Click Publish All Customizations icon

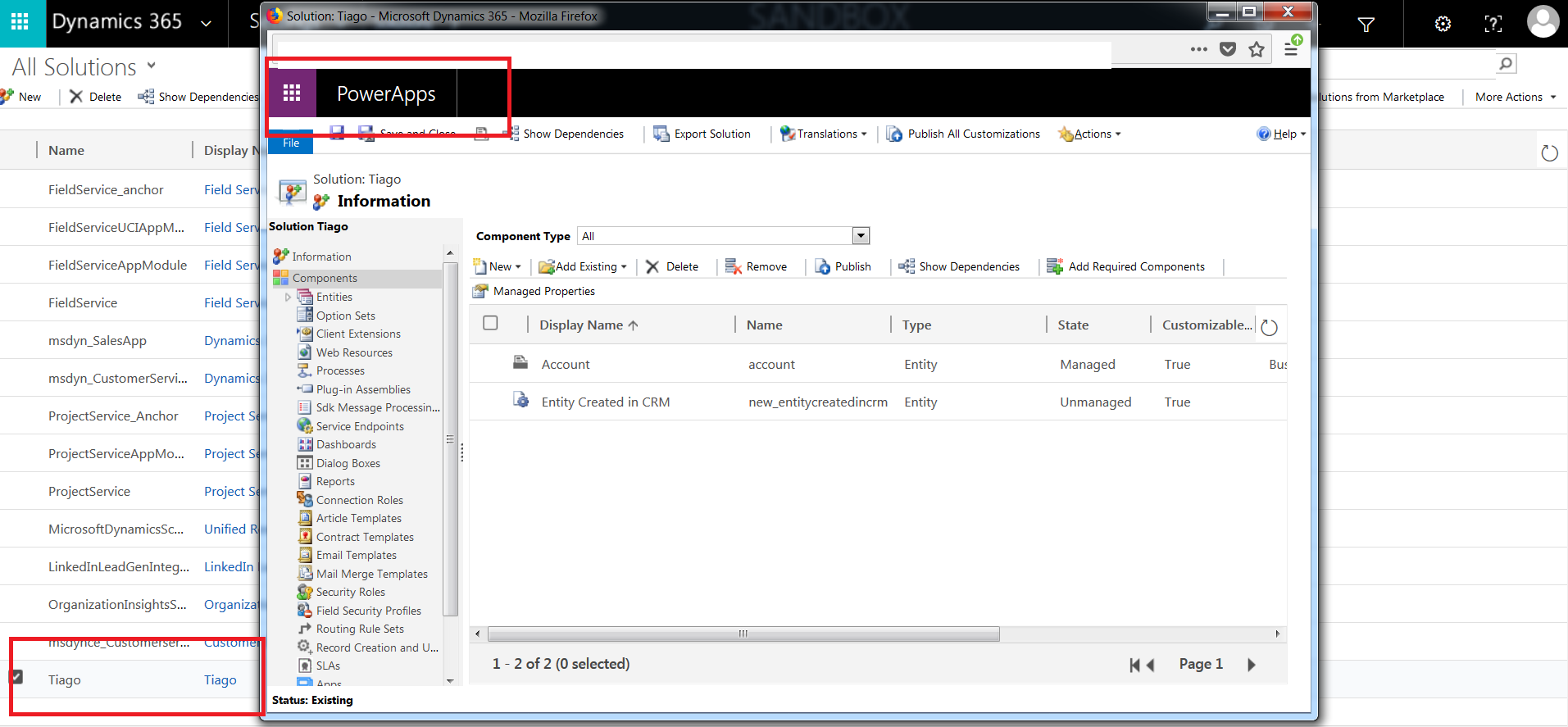point(894,134)
